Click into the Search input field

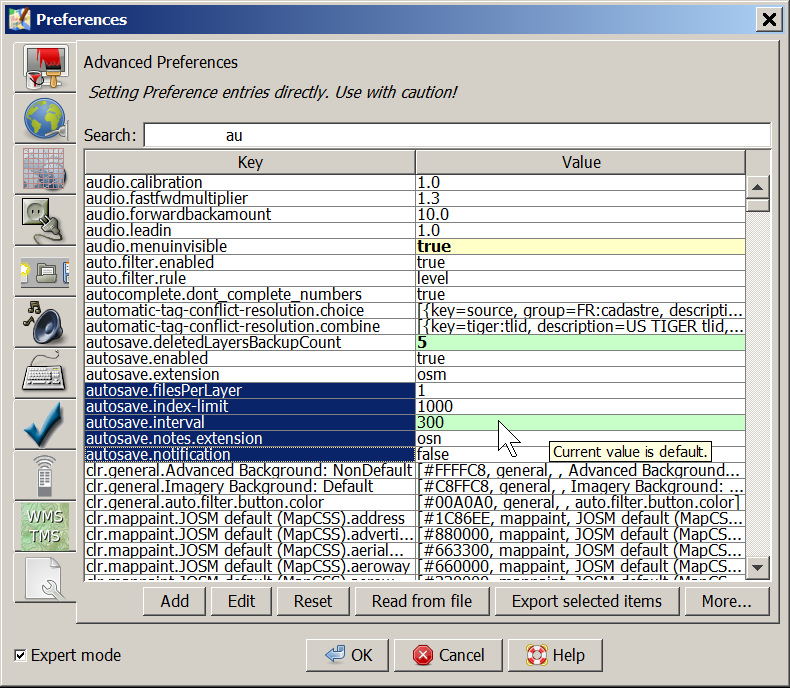[x=456, y=135]
